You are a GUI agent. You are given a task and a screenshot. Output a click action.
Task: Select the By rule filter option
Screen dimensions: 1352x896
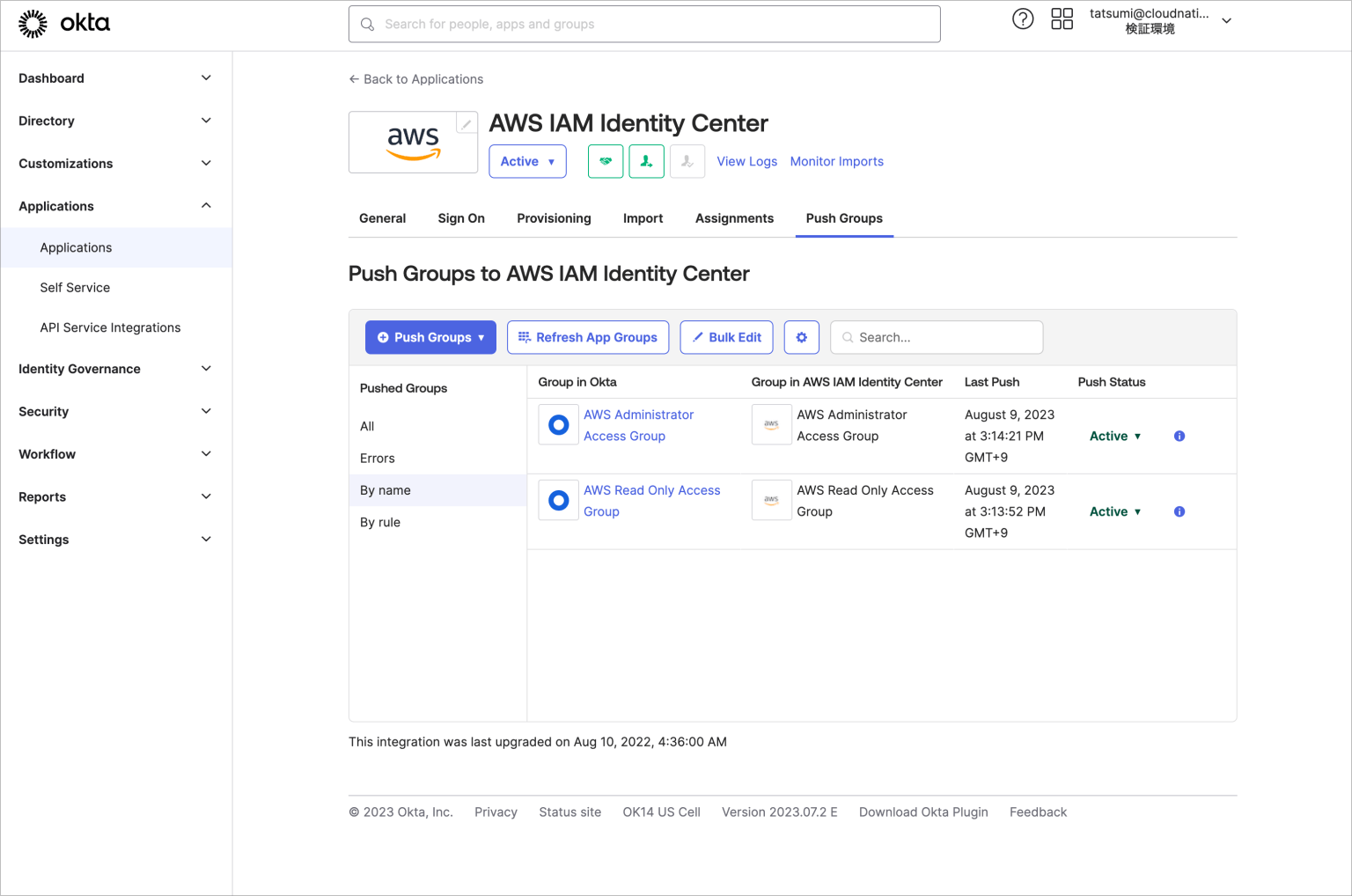[380, 522]
